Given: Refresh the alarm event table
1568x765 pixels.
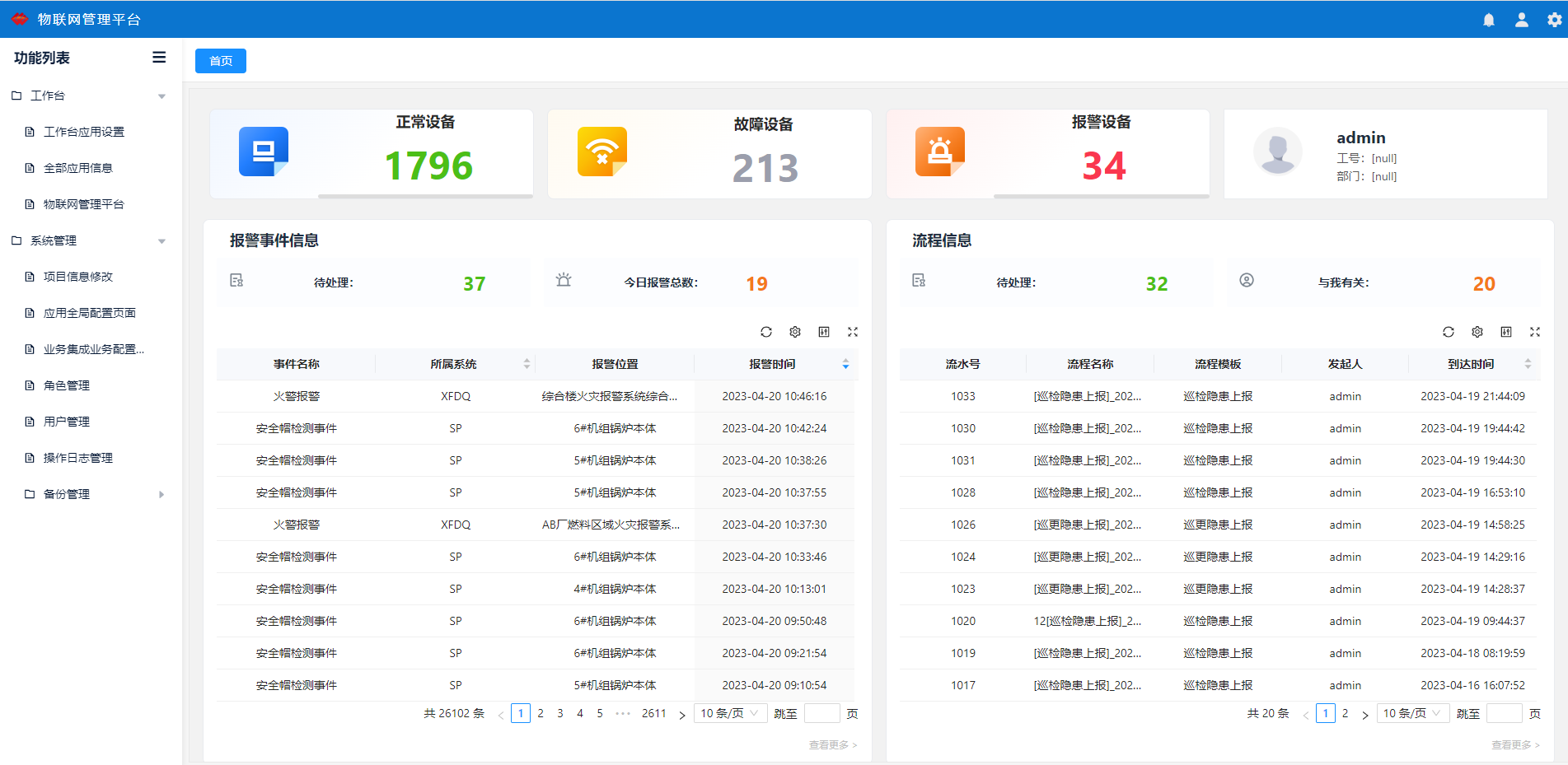Looking at the screenshot, I should click(766, 332).
